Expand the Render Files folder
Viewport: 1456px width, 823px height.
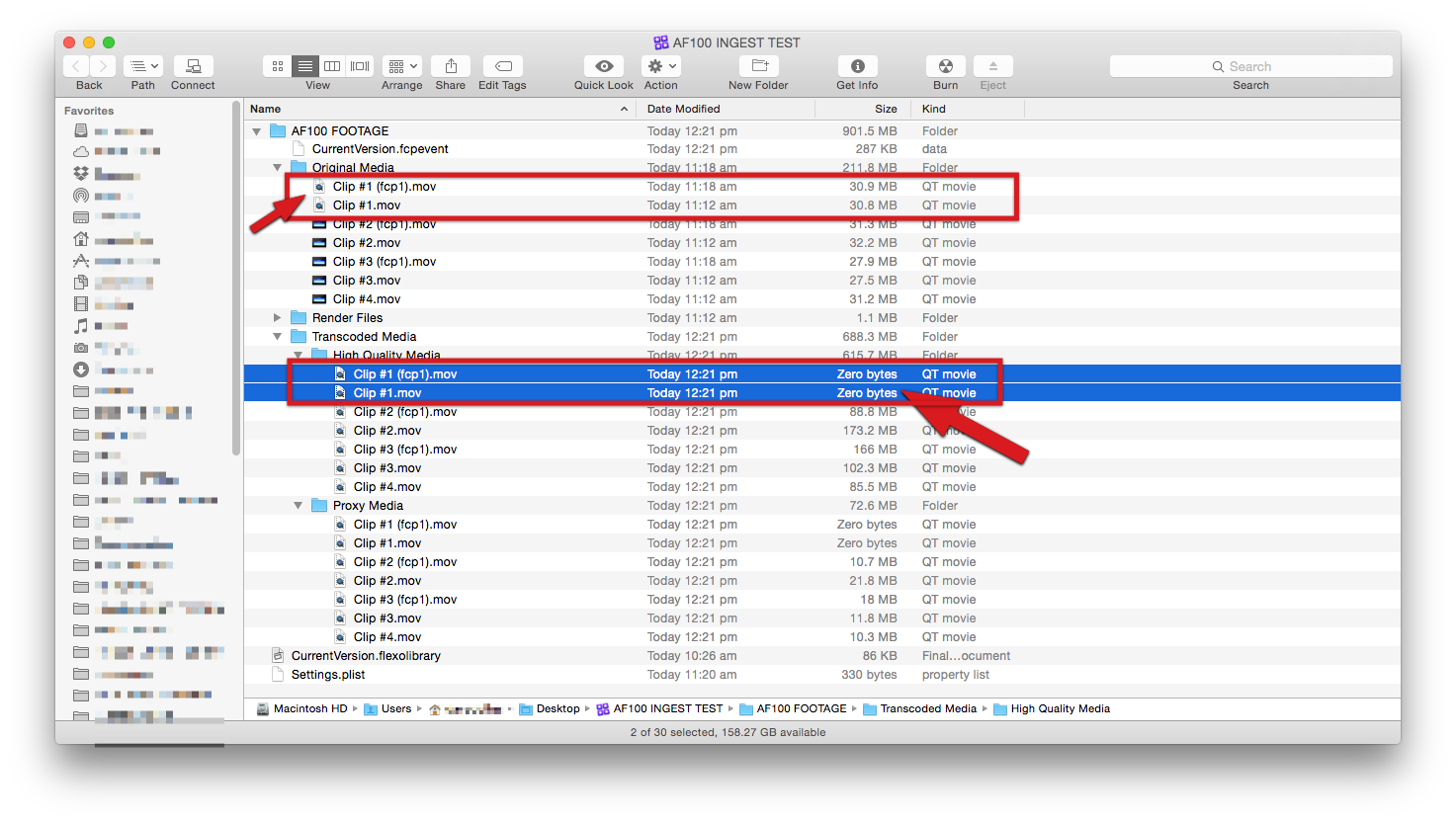tap(277, 317)
